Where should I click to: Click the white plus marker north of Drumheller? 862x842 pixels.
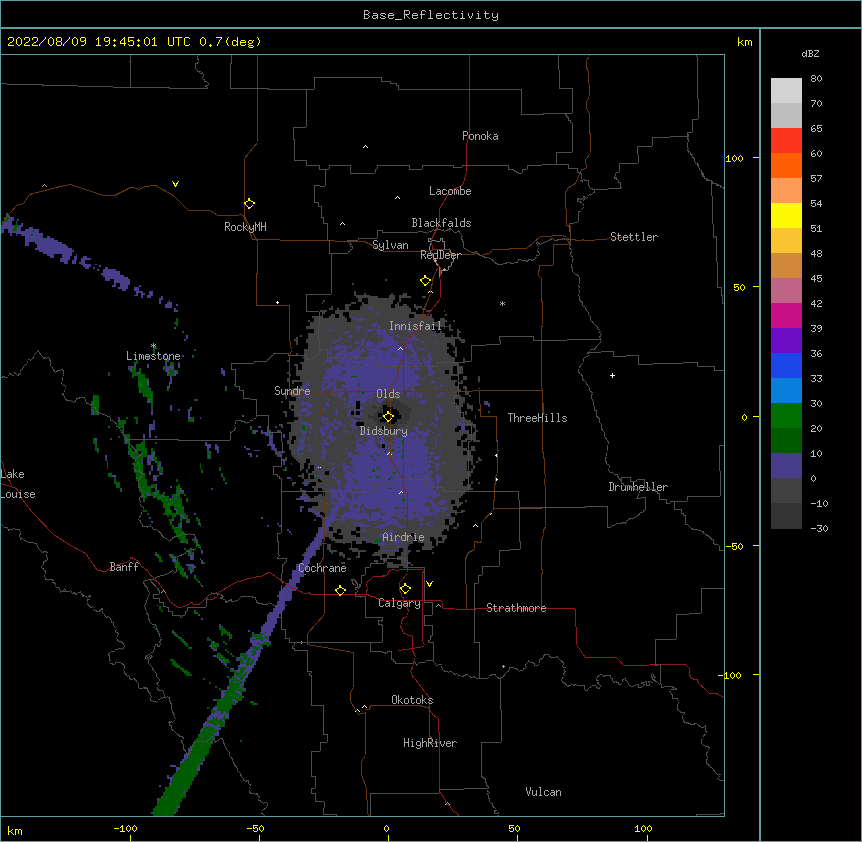(612, 375)
